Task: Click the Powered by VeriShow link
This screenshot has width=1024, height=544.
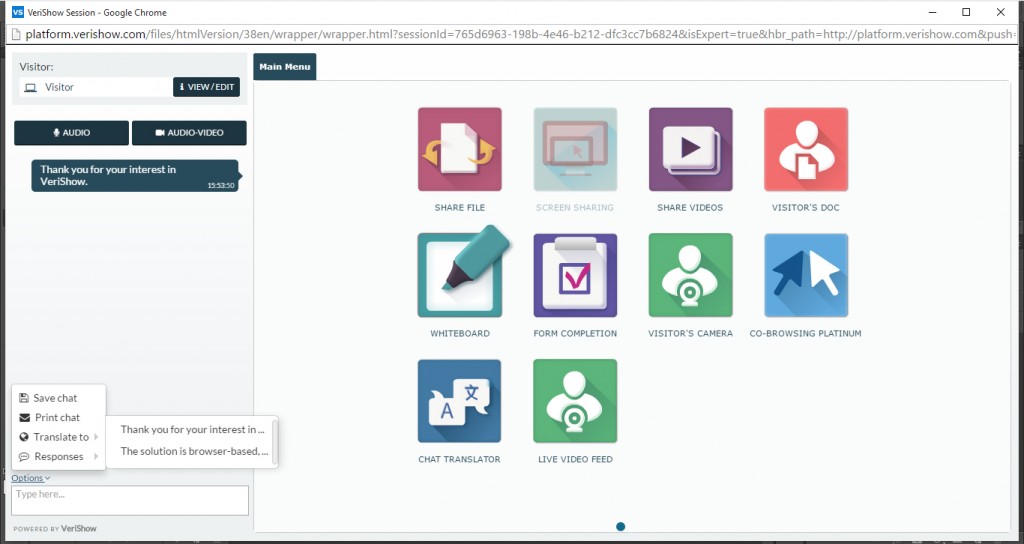Action: (55, 528)
